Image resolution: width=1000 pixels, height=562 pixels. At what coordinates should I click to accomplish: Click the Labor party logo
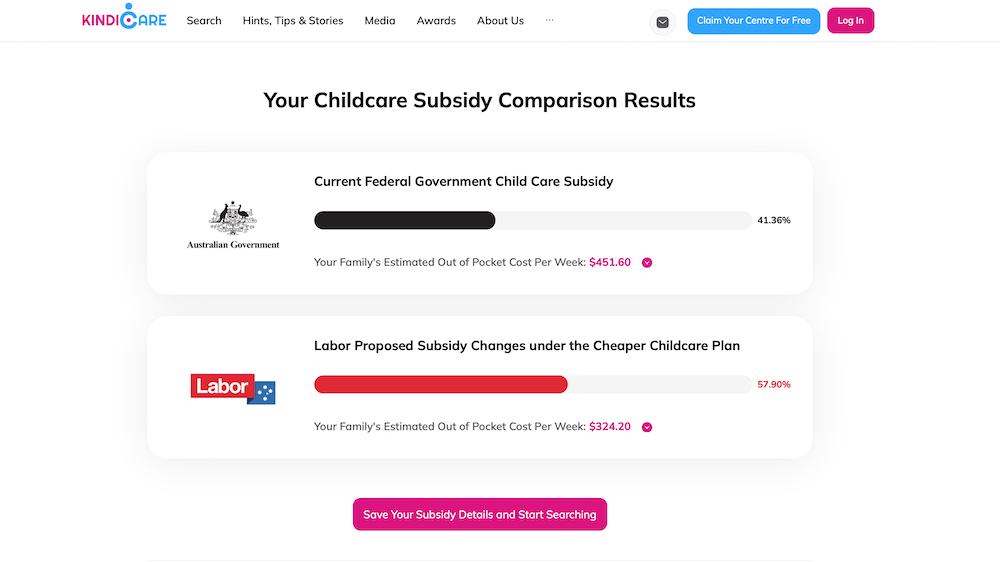click(233, 388)
